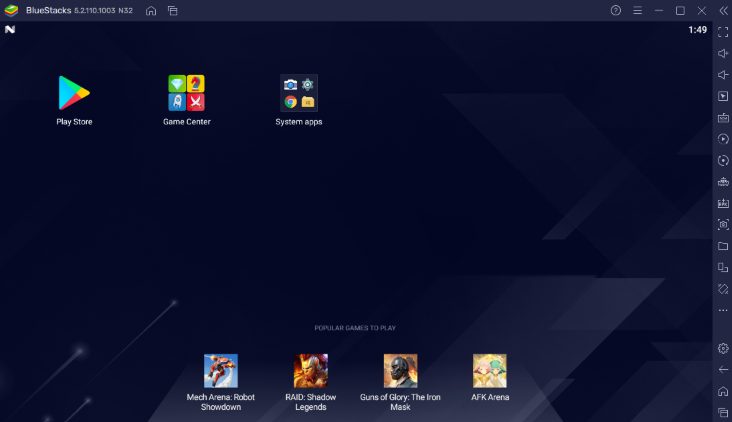The image size is (732, 422).
Task: Click the volume up icon
Action: pyautogui.click(x=723, y=53)
